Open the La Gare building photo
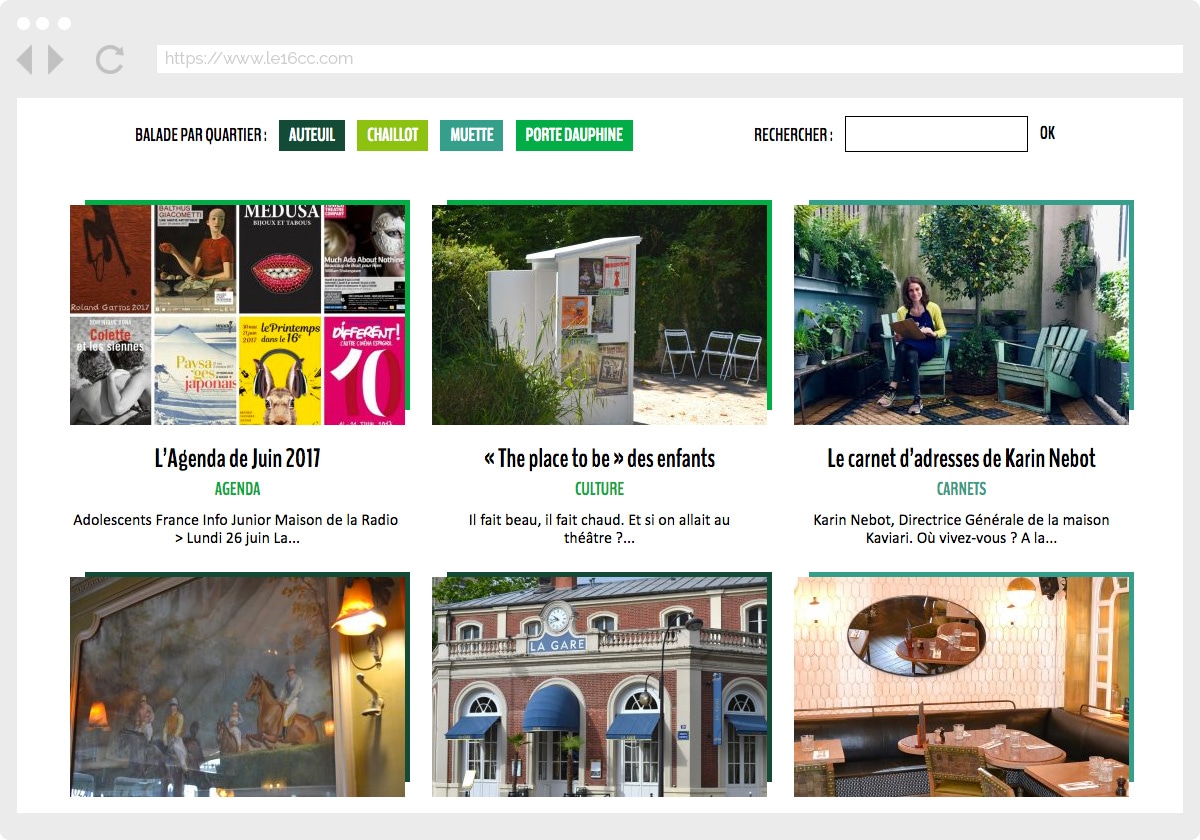The width and height of the screenshot is (1200, 840). click(599, 690)
